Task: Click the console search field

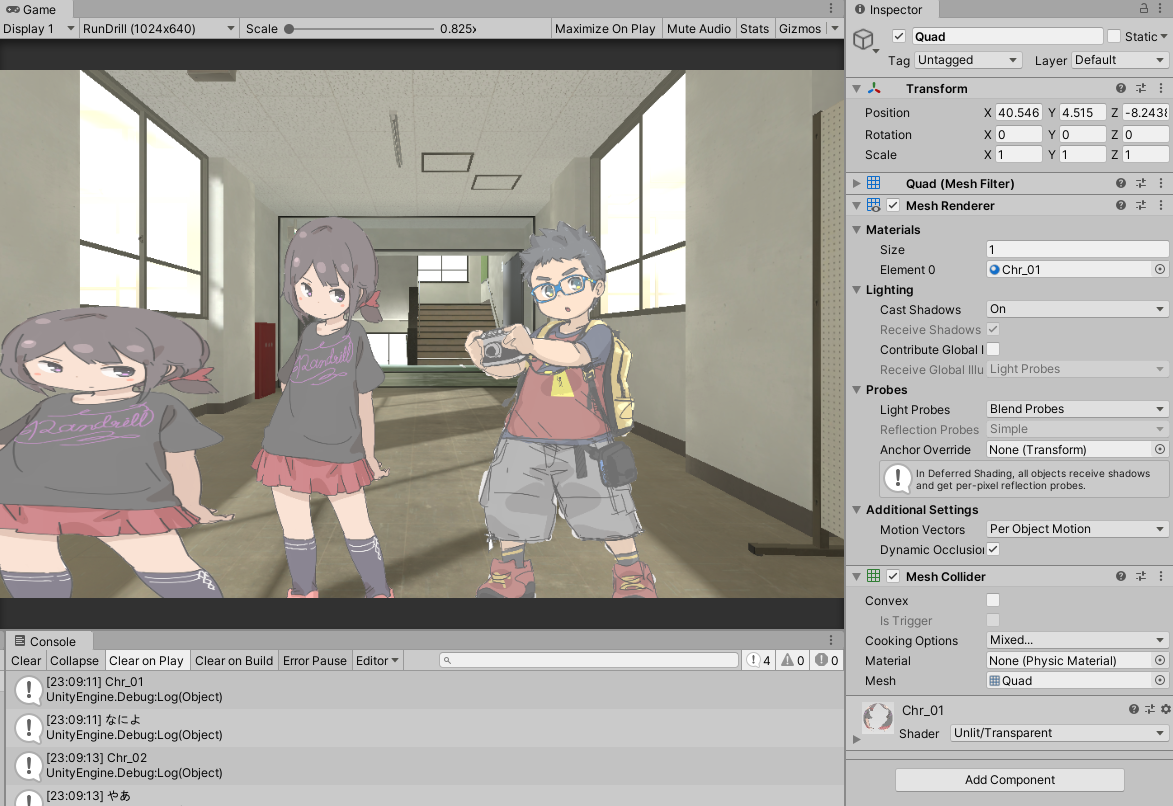Action: (589, 660)
